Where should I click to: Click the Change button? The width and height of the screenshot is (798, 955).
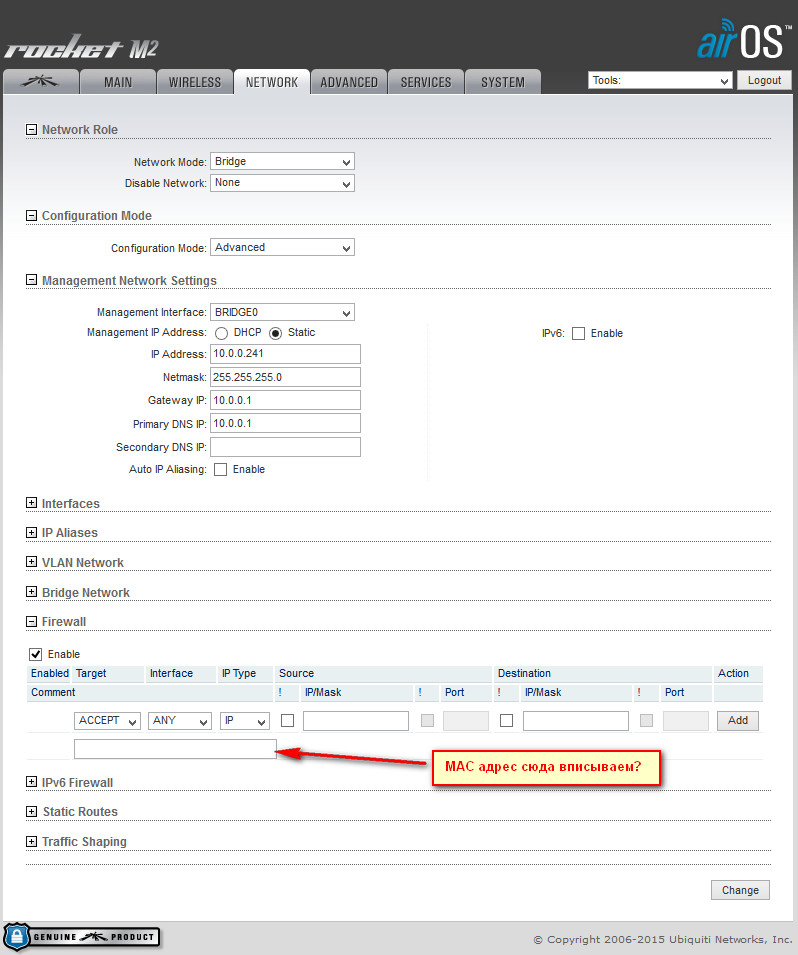click(740, 890)
